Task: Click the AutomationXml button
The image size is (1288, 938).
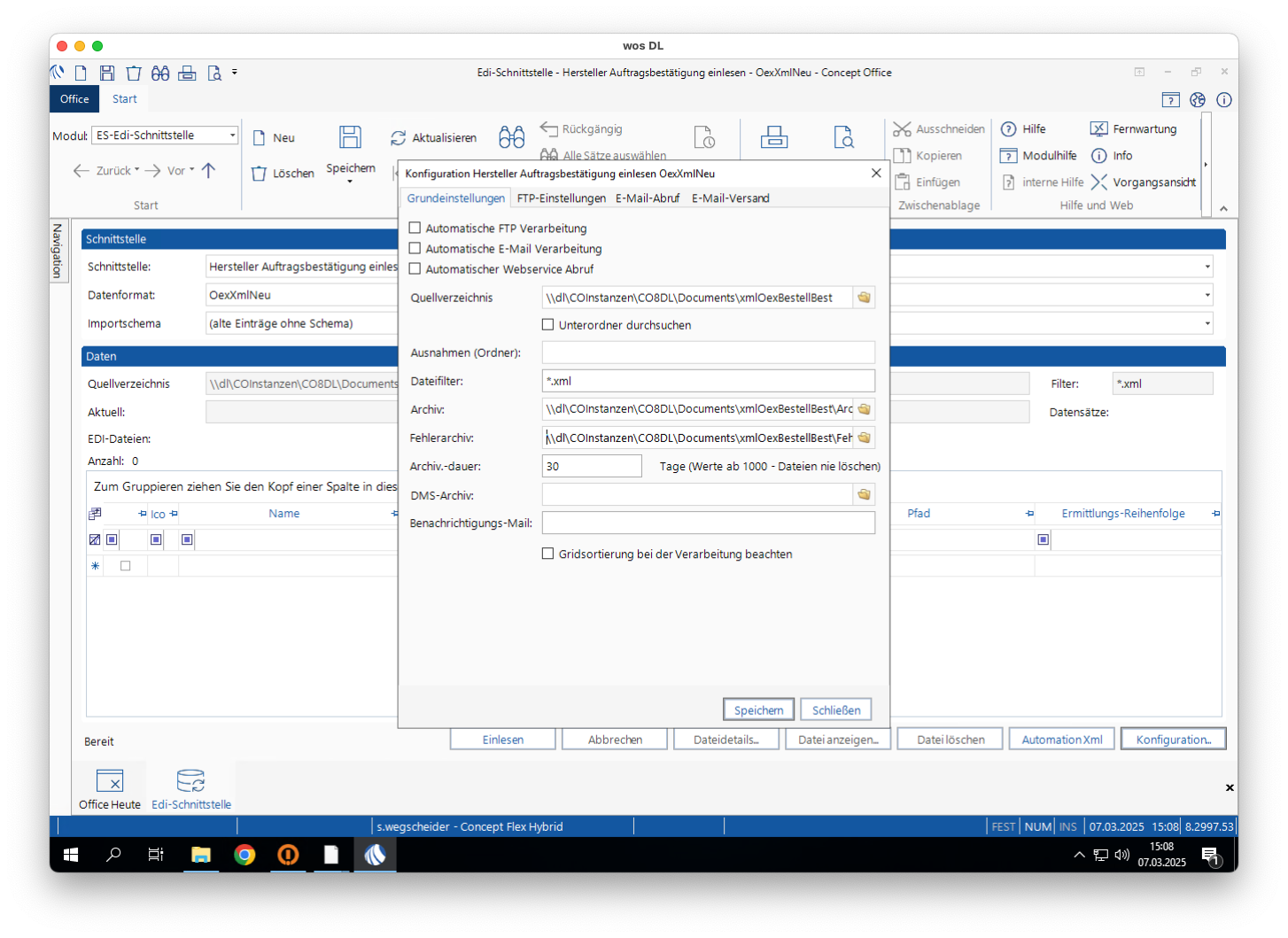Action: point(1062,739)
